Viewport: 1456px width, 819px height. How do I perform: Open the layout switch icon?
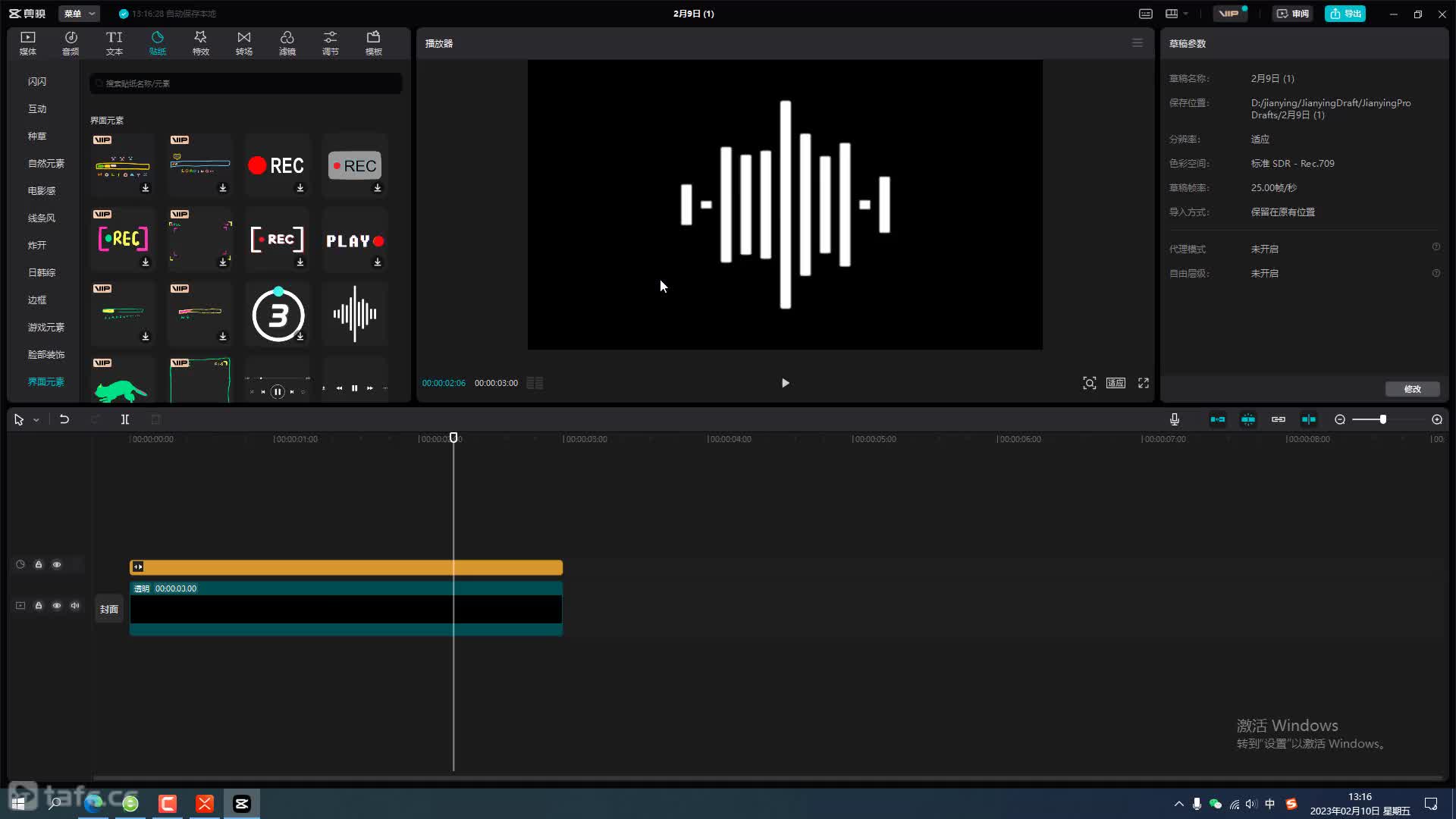click(1172, 14)
